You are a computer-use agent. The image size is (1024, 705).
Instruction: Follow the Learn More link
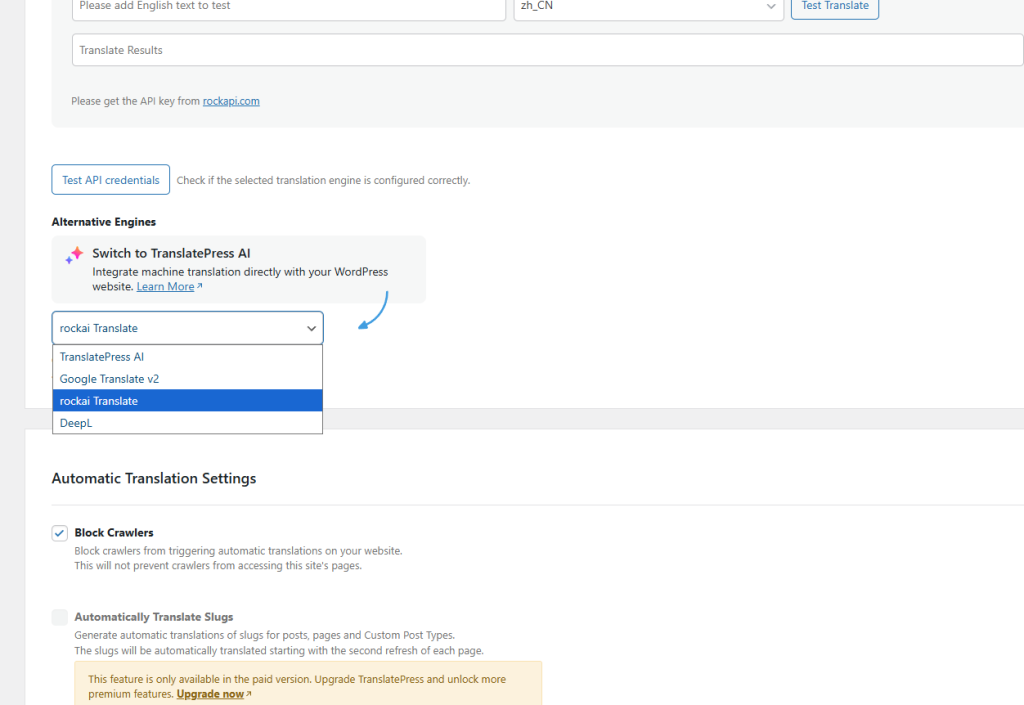pos(165,287)
